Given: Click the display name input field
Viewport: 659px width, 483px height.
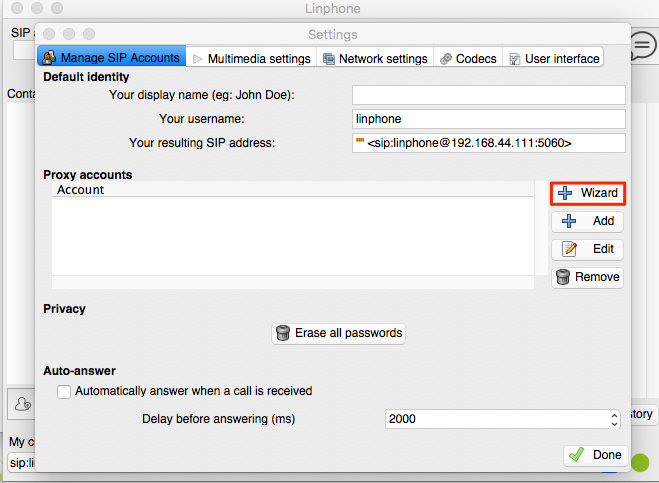Looking at the screenshot, I should coord(488,95).
